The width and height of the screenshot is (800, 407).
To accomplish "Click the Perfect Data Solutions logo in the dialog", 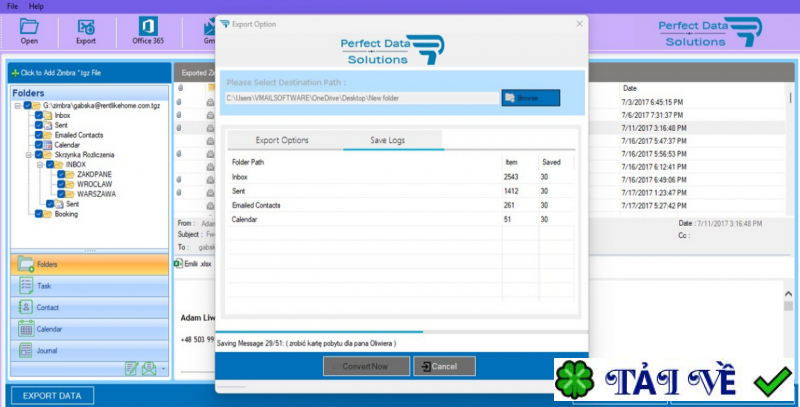I will (x=392, y=49).
